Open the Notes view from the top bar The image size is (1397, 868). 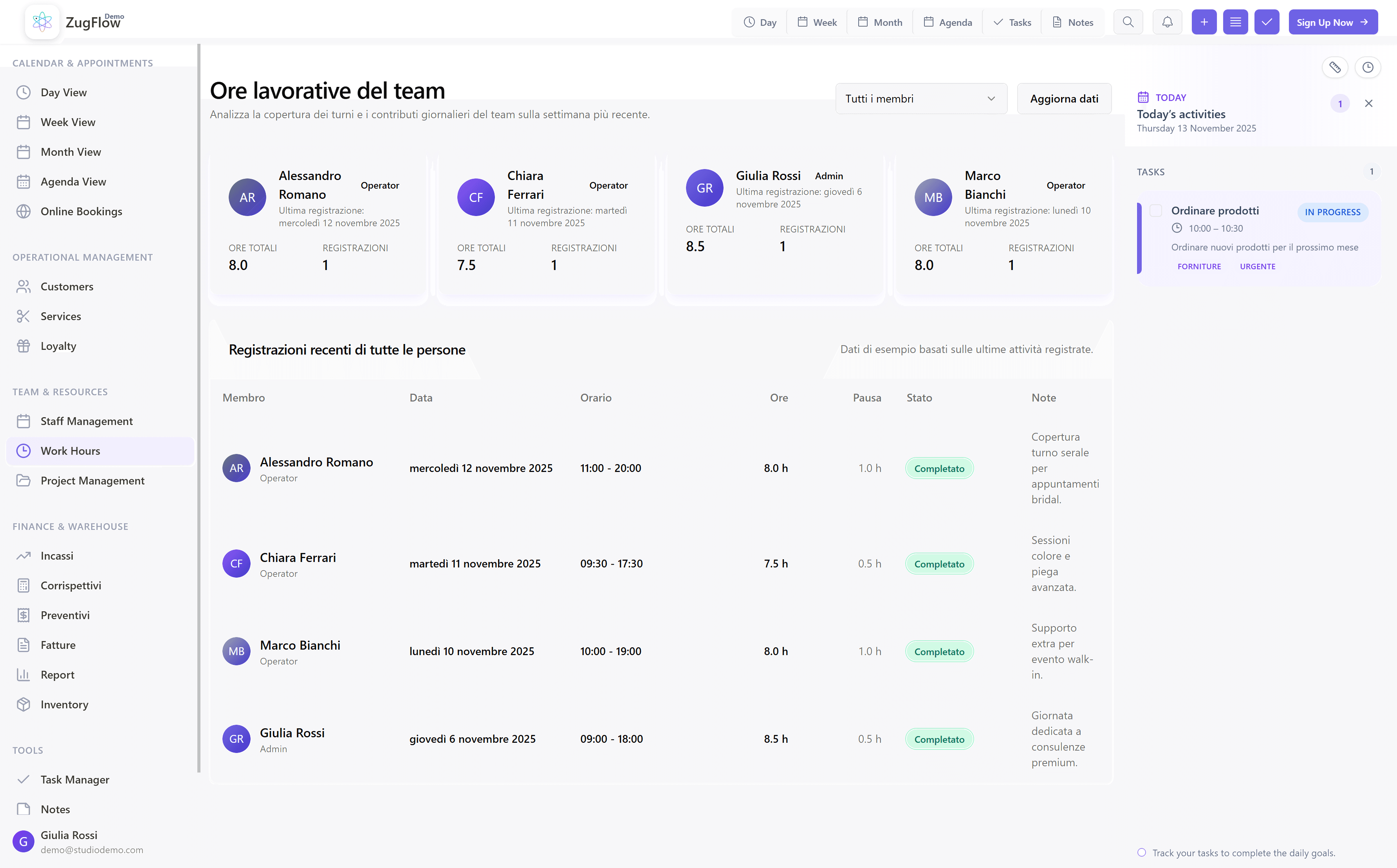pyautogui.click(x=1072, y=22)
